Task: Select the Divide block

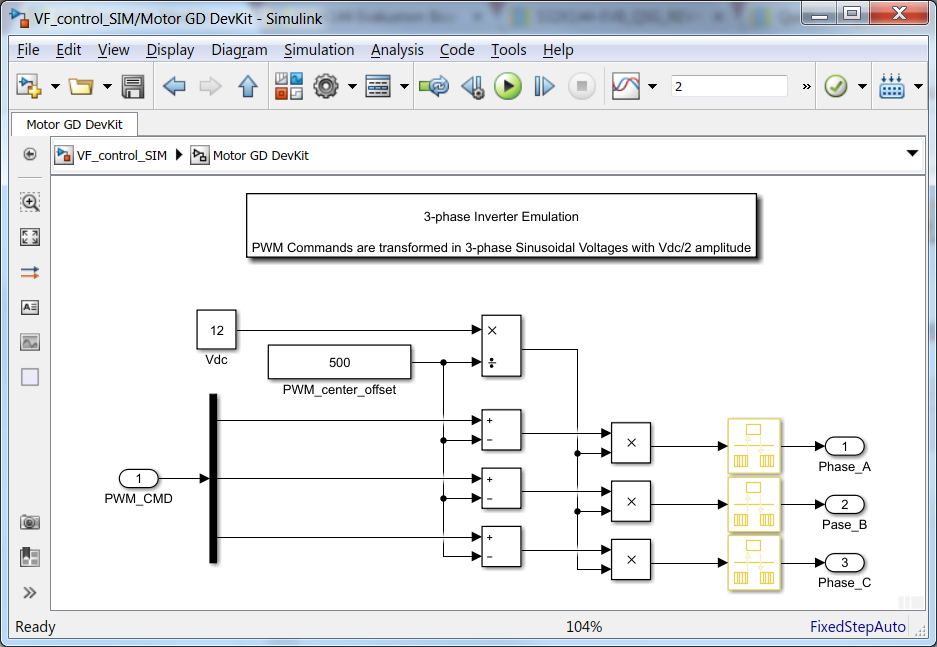Action: 501,346
